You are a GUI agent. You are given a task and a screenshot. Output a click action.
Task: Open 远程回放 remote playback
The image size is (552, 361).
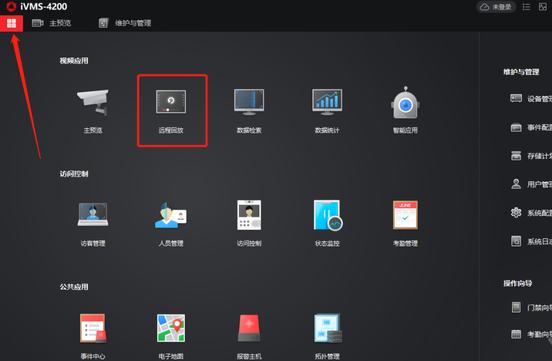coord(171,102)
